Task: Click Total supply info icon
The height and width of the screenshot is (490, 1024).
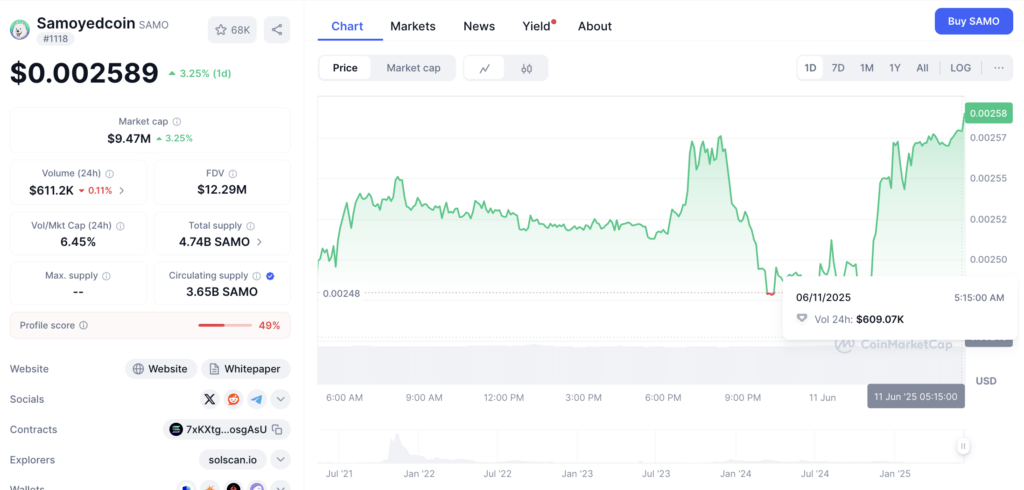Action: [x=251, y=225]
